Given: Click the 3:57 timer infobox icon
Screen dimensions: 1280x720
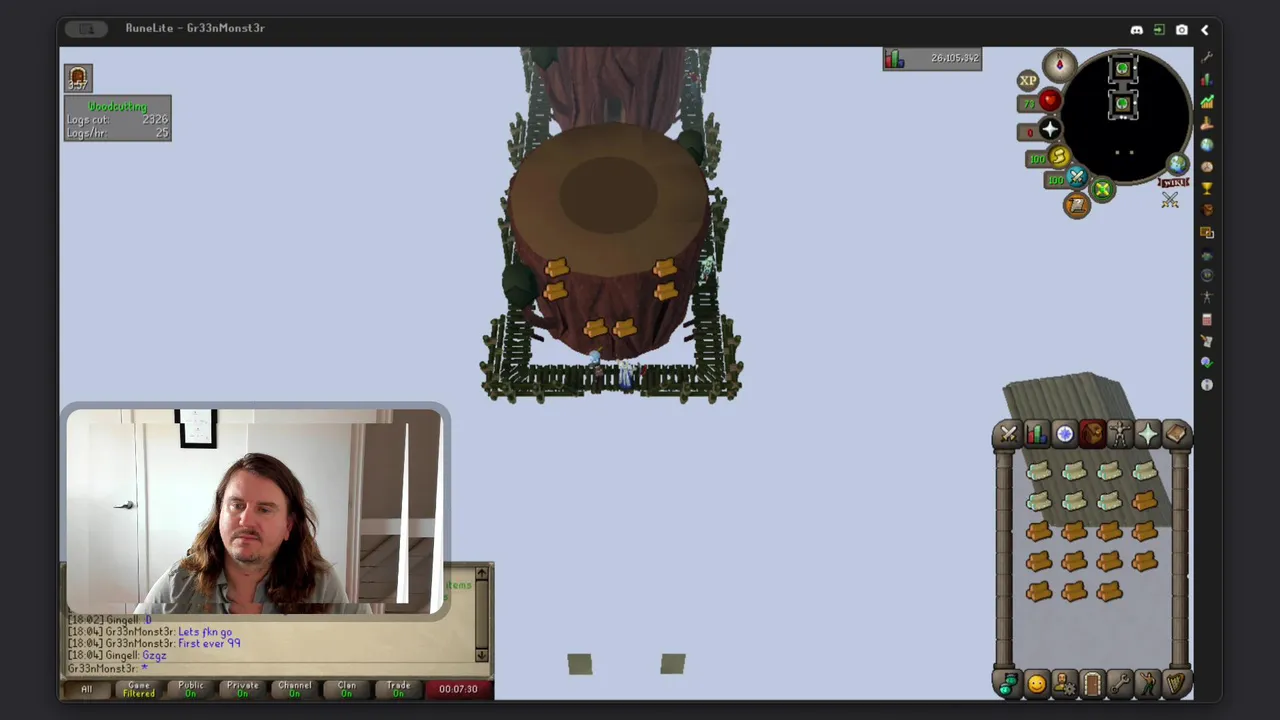Looking at the screenshot, I should pos(79,78).
